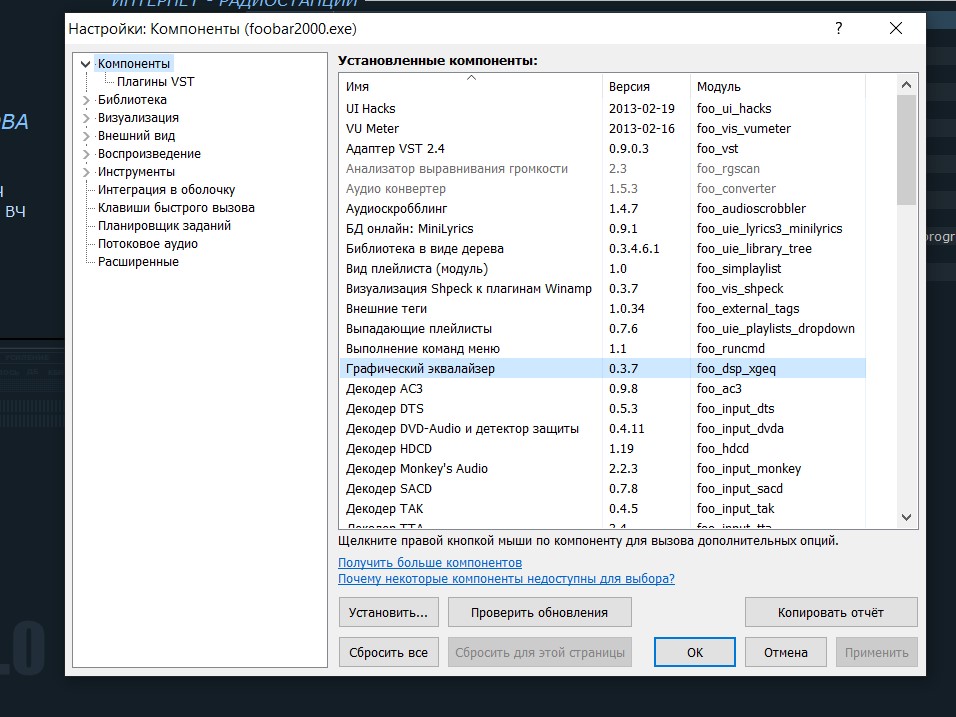The image size is (956, 717).
Task: Select Вид плейлиста (модуль) row
Action: (602, 269)
